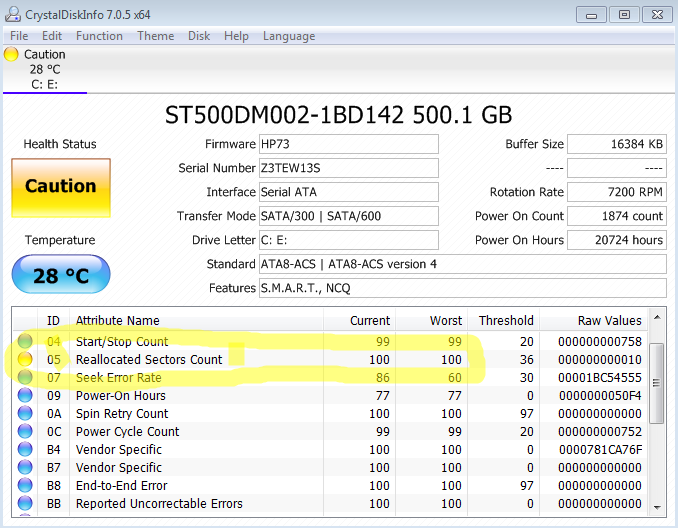Click the attribute list scroll down arrow
Image resolution: width=678 pixels, height=528 pixels.
coord(657,507)
